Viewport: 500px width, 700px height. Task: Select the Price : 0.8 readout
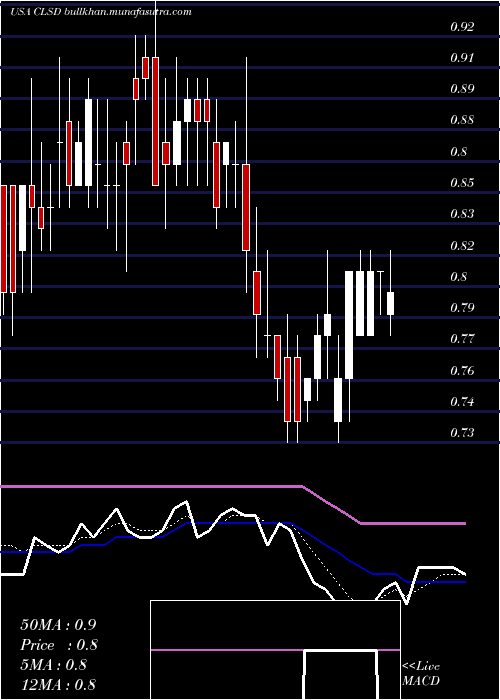pyautogui.click(x=59, y=645)
